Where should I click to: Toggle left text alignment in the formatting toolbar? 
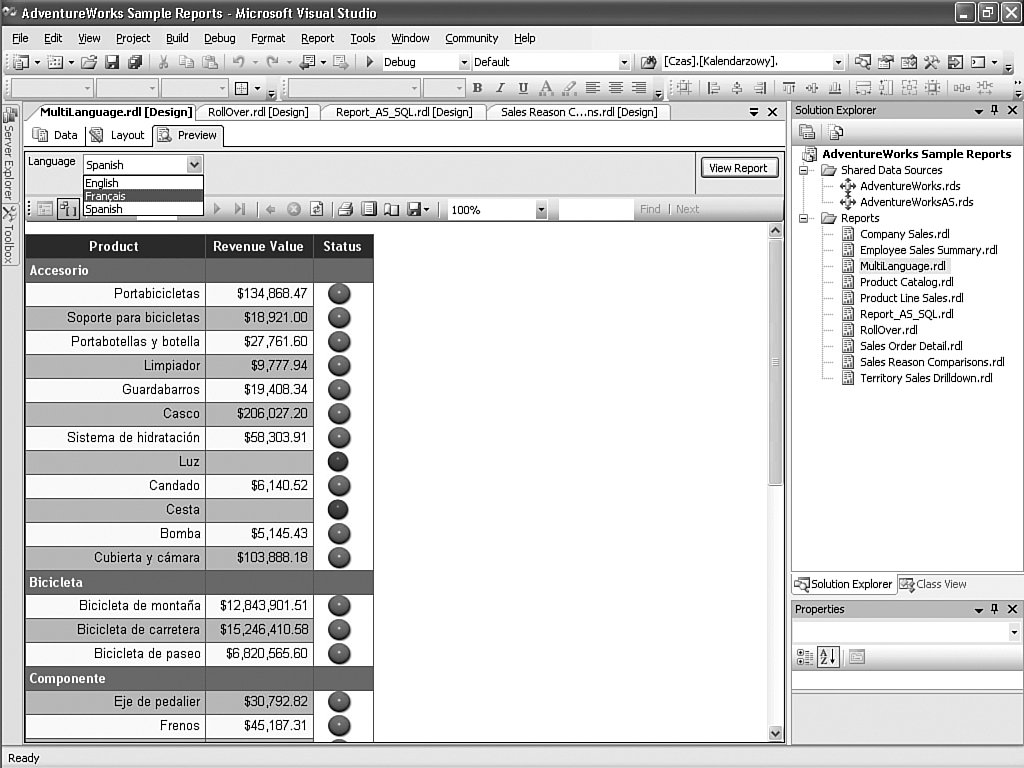(592, 88)
